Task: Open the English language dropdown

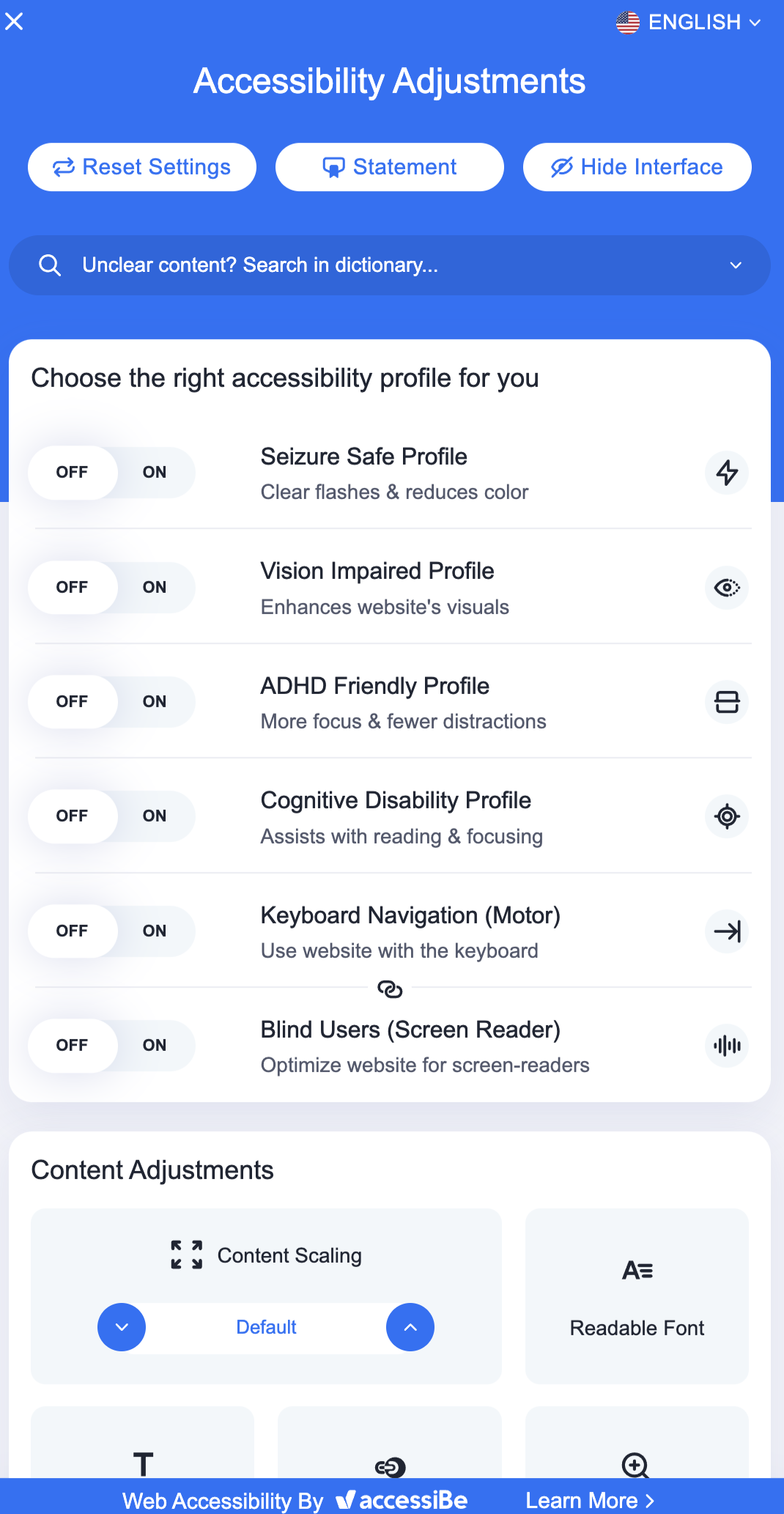Action: pyautogui.click(x=689, y=23)
